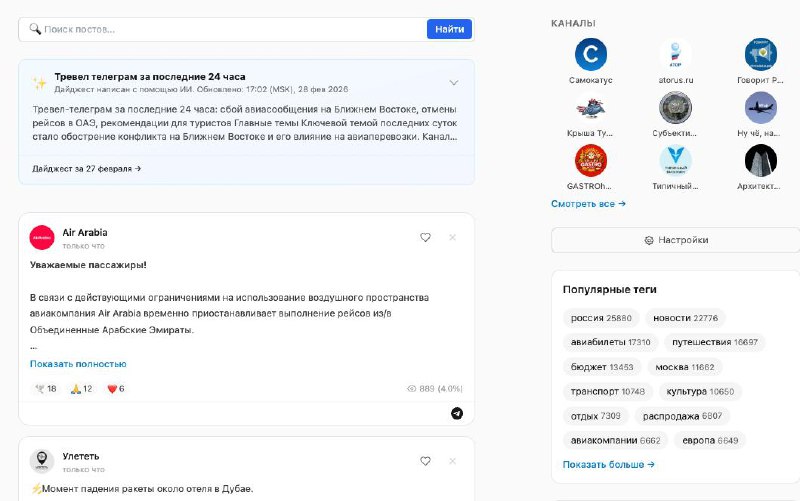Image resolution: width=800 pixels, height=501 pixels.
Task: Click the Самокатус channel icon
Action: [591, 54]
